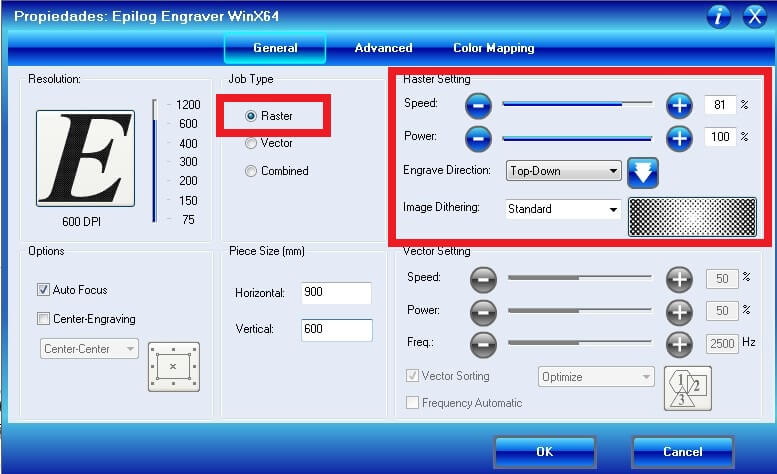
Task: Select the Raster job type
Action: pos(251,116)
